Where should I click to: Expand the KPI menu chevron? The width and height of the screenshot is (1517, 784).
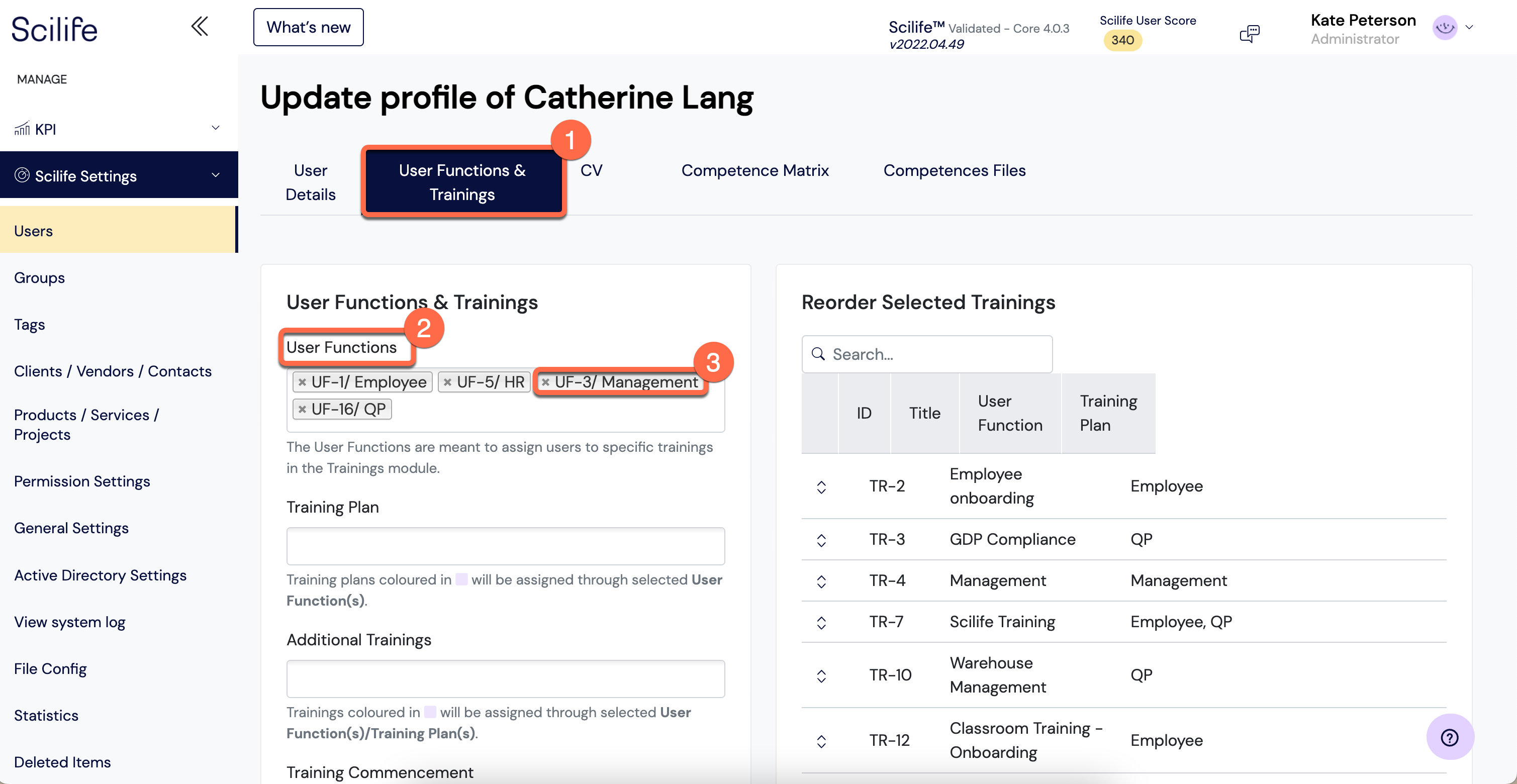click(216, 128)
